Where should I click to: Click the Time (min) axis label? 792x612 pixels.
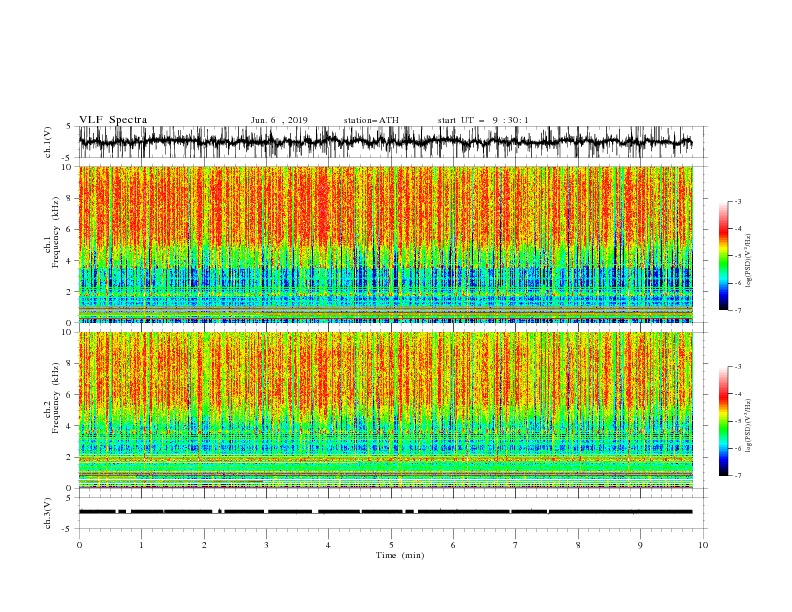[400, 555]
